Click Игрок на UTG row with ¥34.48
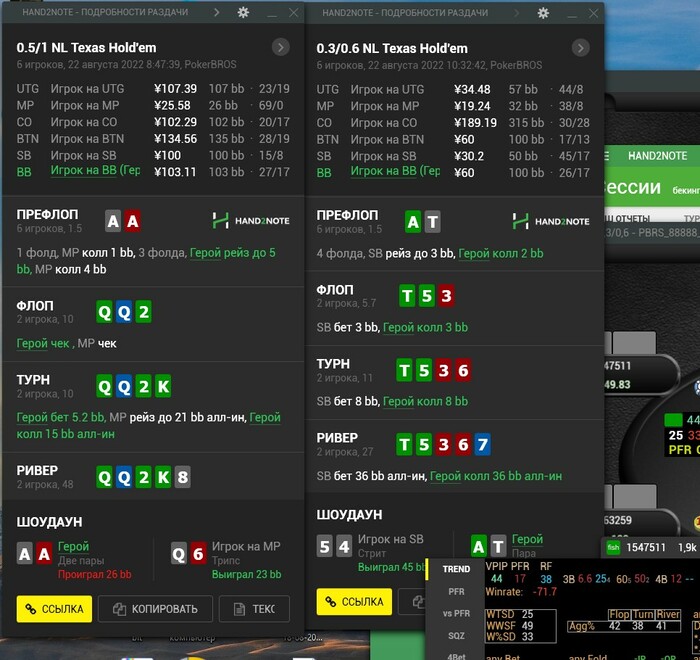This screenshot has height=660, width=700. pyautogui.click(x=453, y=89)
